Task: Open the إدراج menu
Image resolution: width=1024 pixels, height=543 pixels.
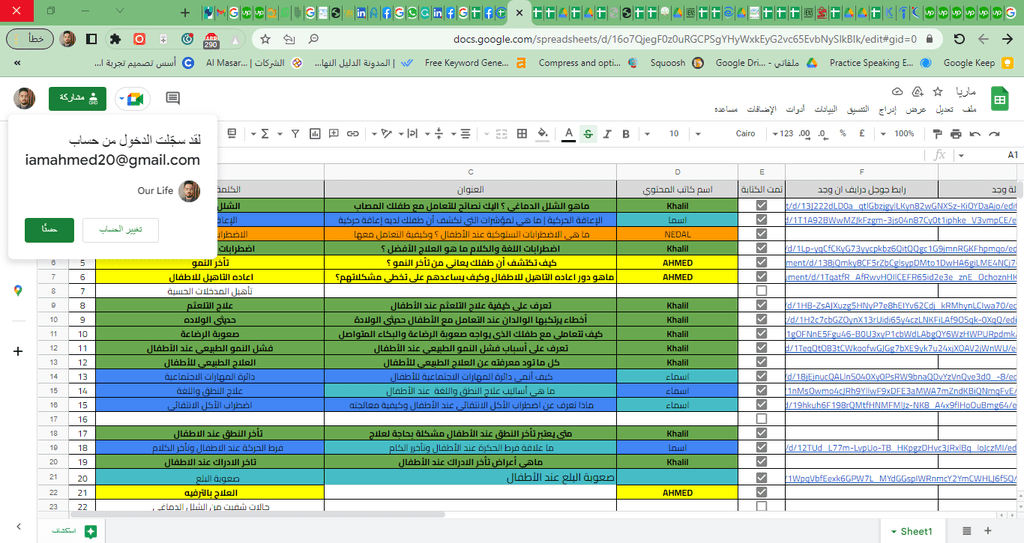Action: pos(888,109)
